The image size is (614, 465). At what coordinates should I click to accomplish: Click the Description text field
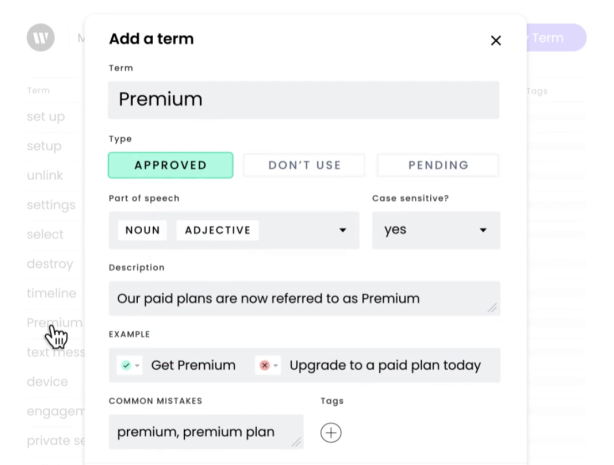303,298
